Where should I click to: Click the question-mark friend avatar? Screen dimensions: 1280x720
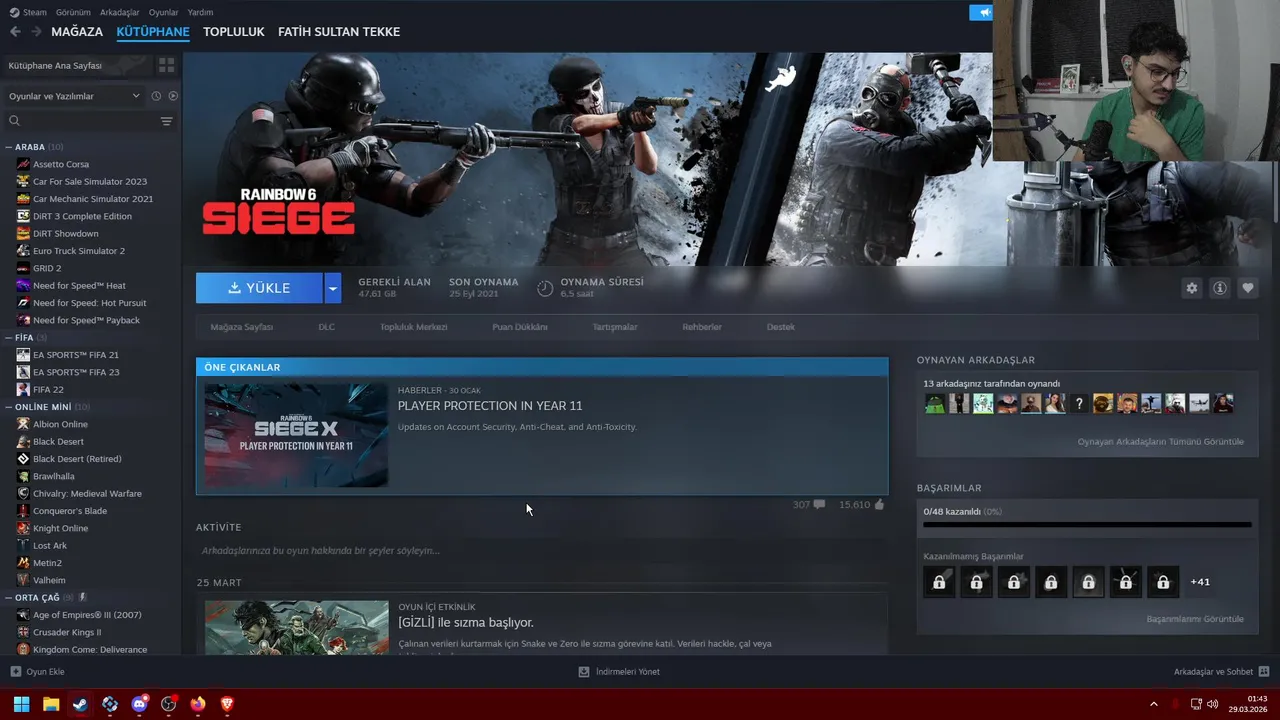(x=1079, y=404)
